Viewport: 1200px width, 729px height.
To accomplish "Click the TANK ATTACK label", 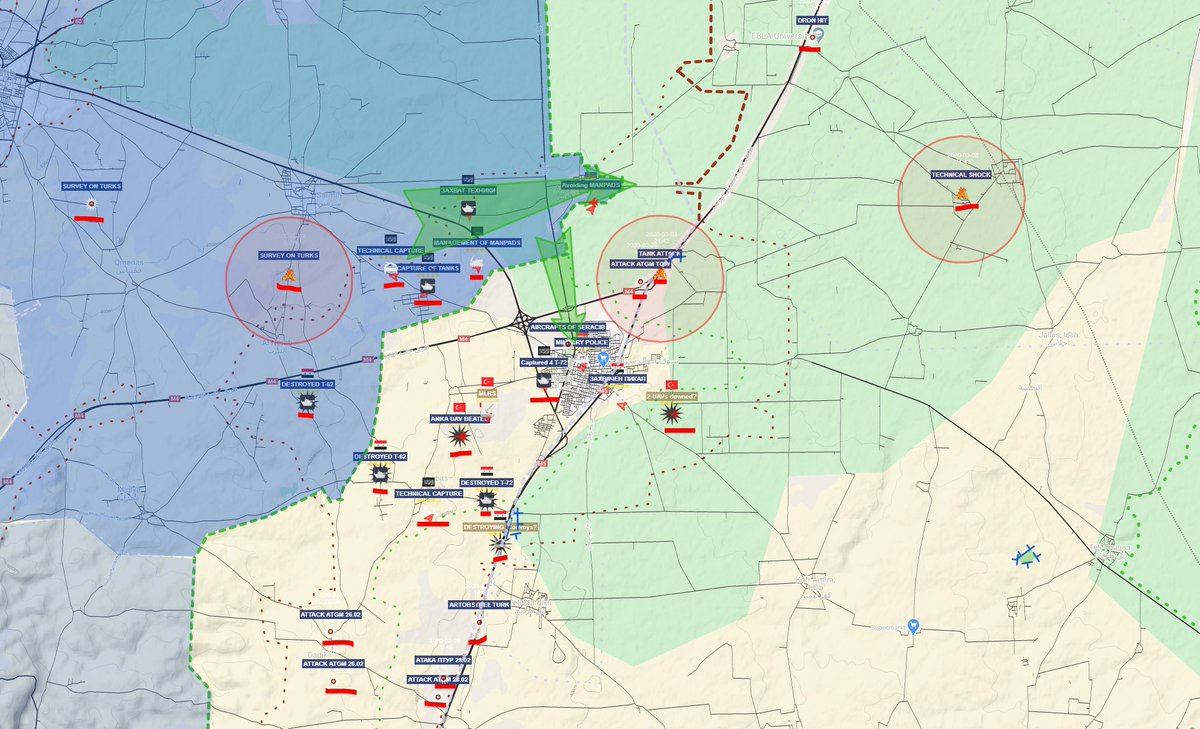I will pyautogui.click(x=660, y=254).
